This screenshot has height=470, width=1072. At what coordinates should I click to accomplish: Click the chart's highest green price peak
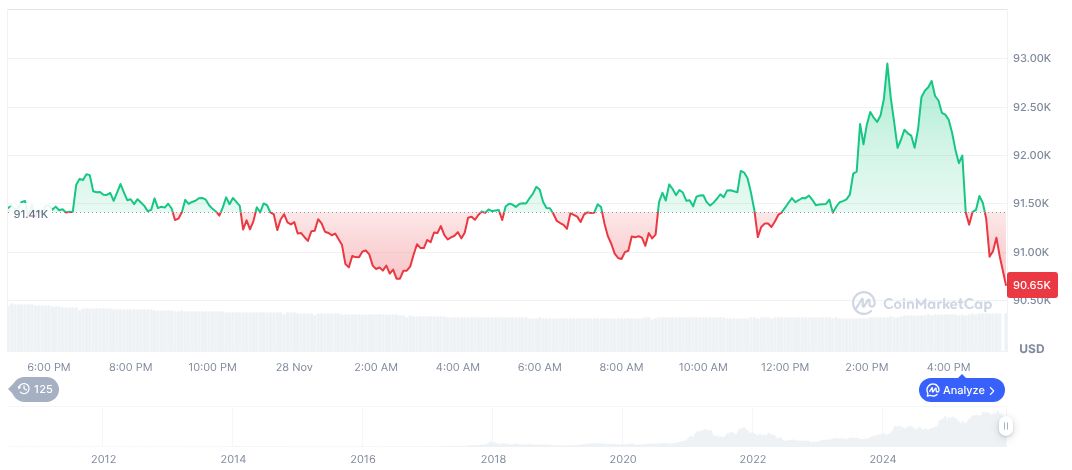point(887,64)
